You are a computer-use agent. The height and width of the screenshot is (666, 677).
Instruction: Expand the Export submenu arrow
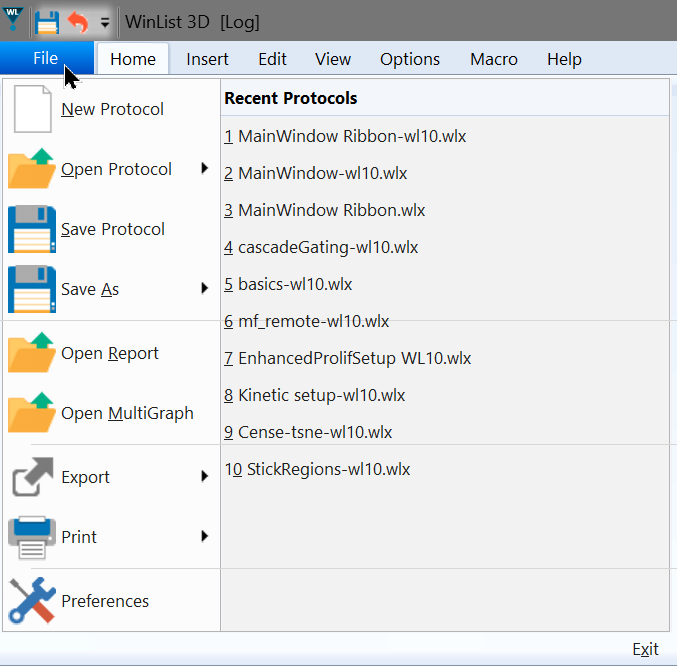coord(204,476)
